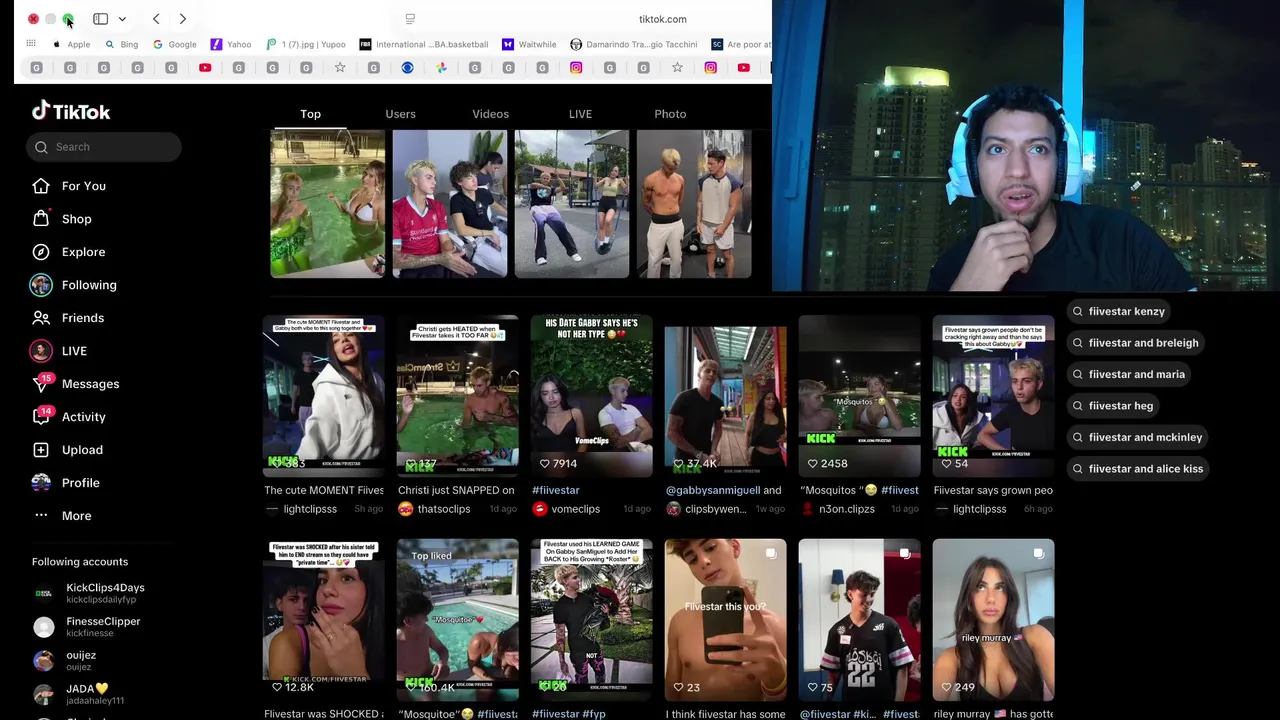1280x720 pixels.
Task: Open the Yupoo bookmark
Action: 306,44
